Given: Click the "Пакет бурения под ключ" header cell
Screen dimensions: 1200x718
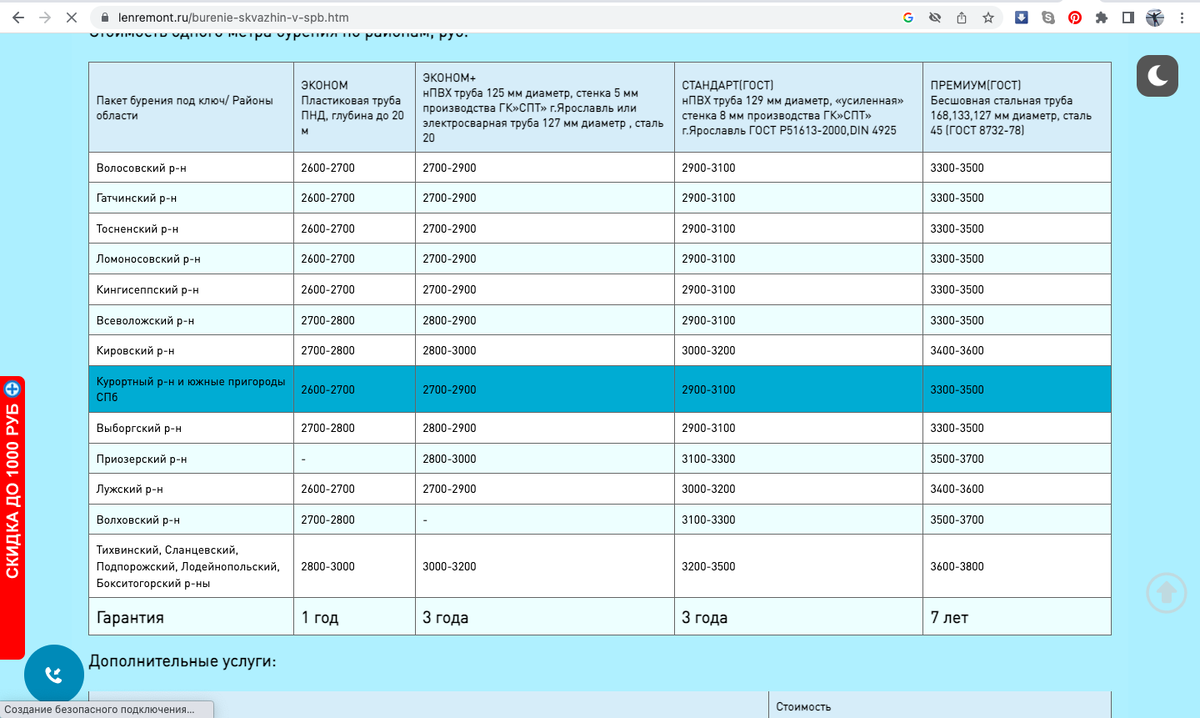Looking at the screenshot, I should (x=191, y=108).
